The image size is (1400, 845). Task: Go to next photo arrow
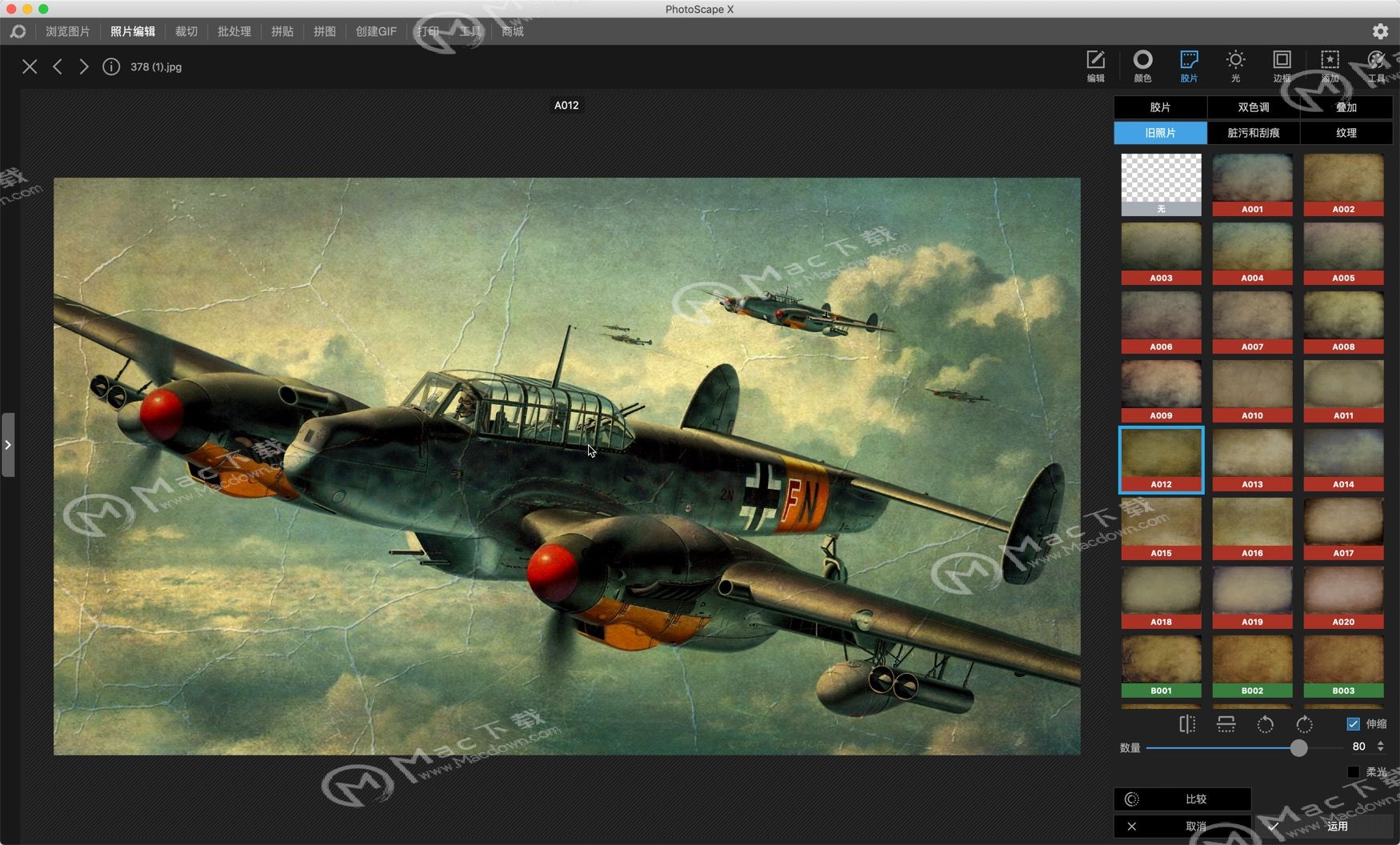[83, 66]
